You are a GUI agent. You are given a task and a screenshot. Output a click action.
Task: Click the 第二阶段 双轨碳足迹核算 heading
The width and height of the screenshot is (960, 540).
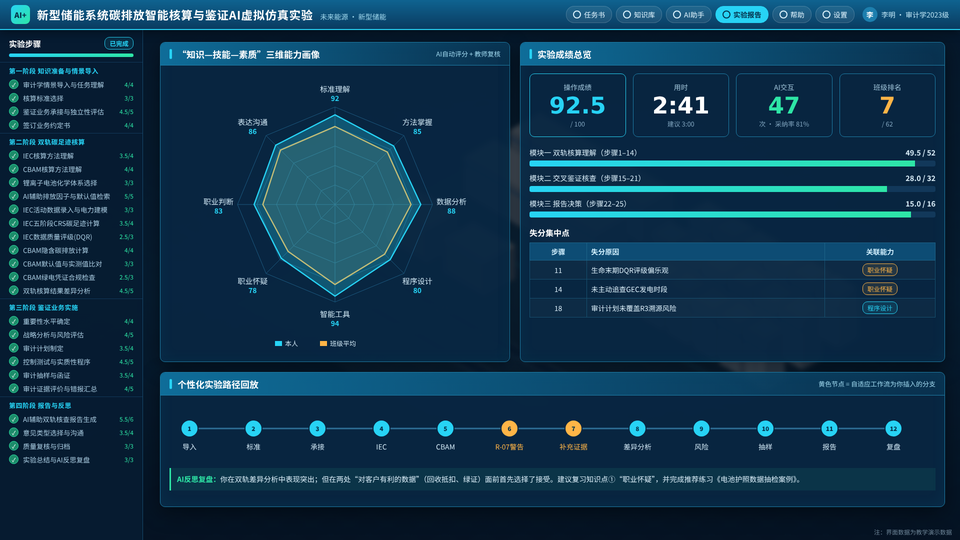tap(47, 142)
